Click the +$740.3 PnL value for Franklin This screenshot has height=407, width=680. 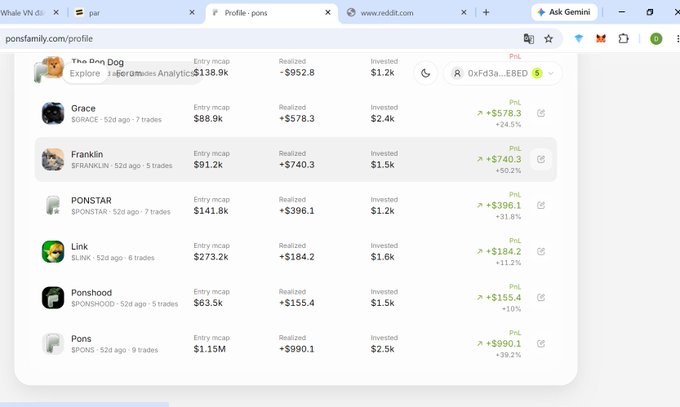pyautogui.click(x=503, y=159)
